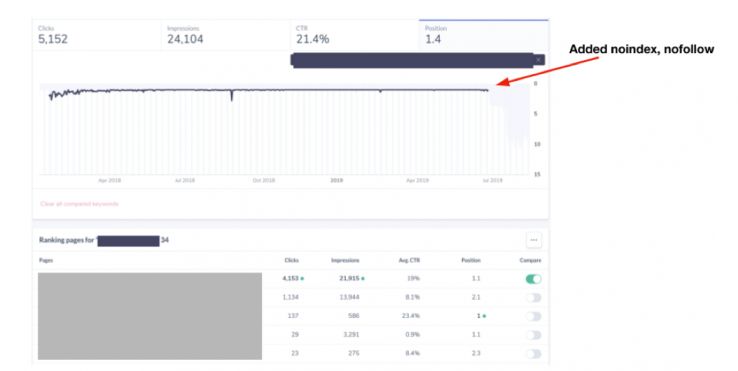The width and height of the screenshot is (738, 371).
Task: Enable compare toggle for the 137 clicks row
Action: [533, 316]
